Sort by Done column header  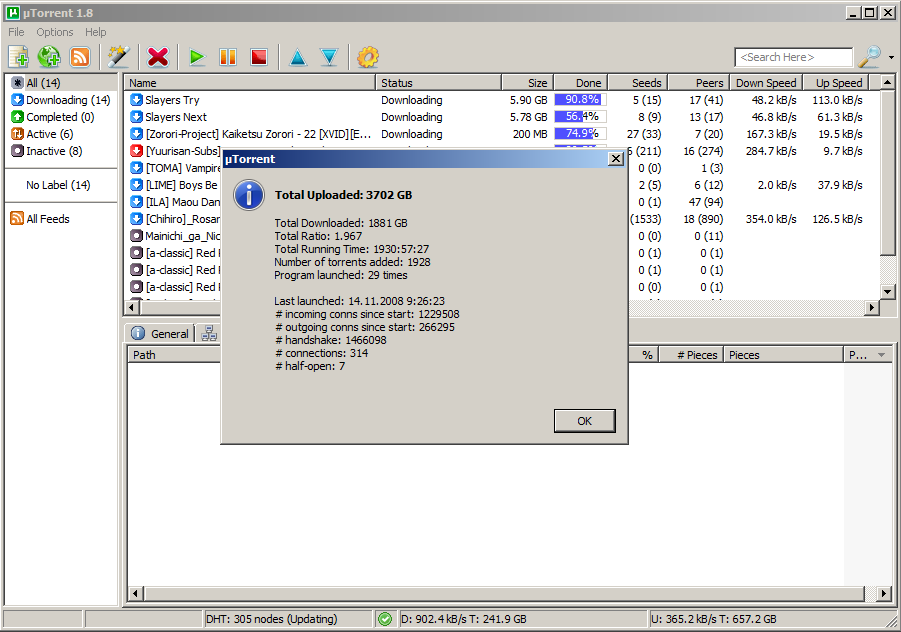click(x=580, y=83)
